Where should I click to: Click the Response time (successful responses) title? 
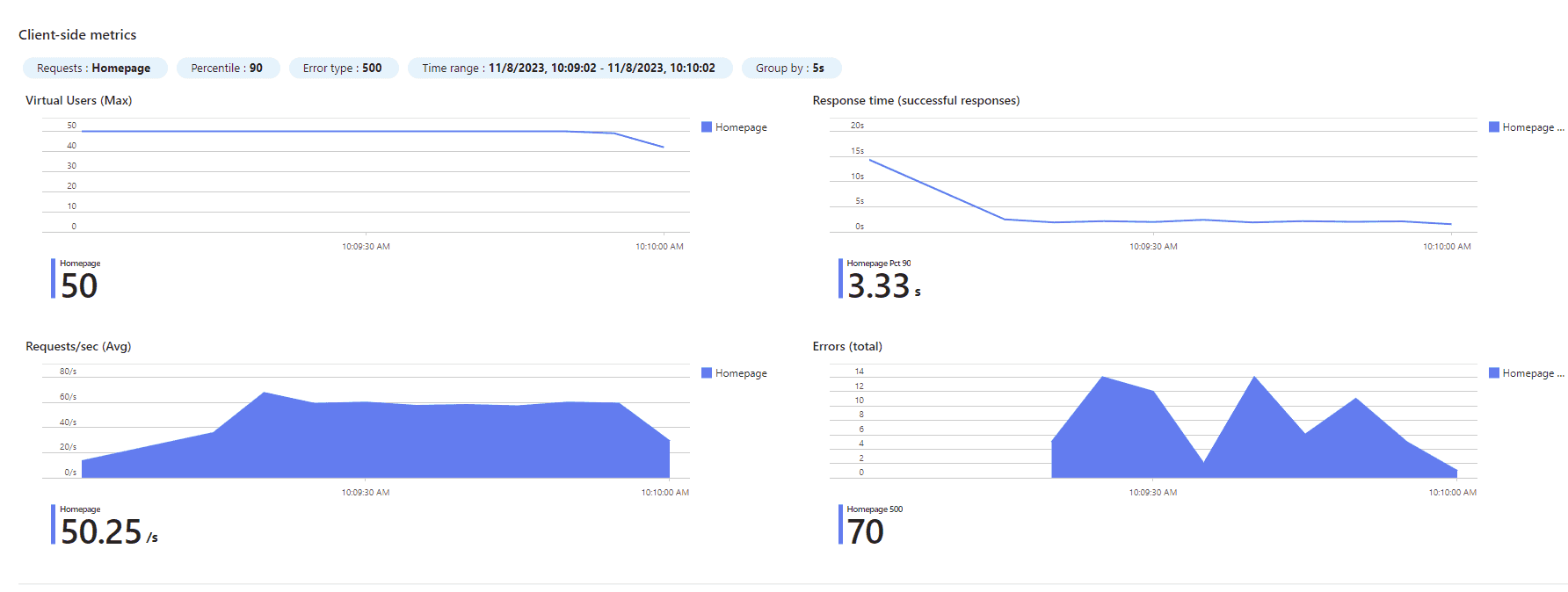[916, 101]
